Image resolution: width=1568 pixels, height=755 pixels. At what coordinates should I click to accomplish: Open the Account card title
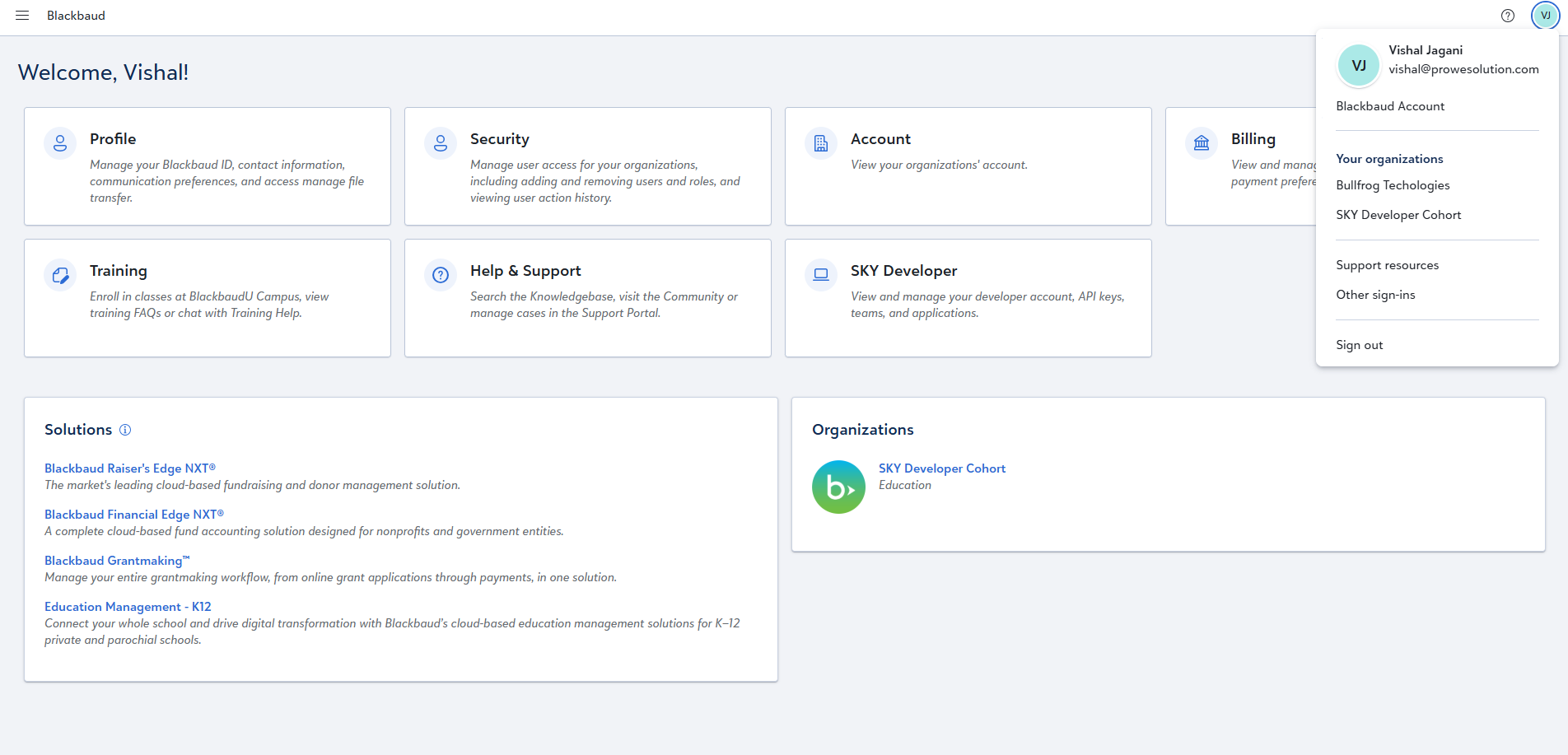click(880, 139)
